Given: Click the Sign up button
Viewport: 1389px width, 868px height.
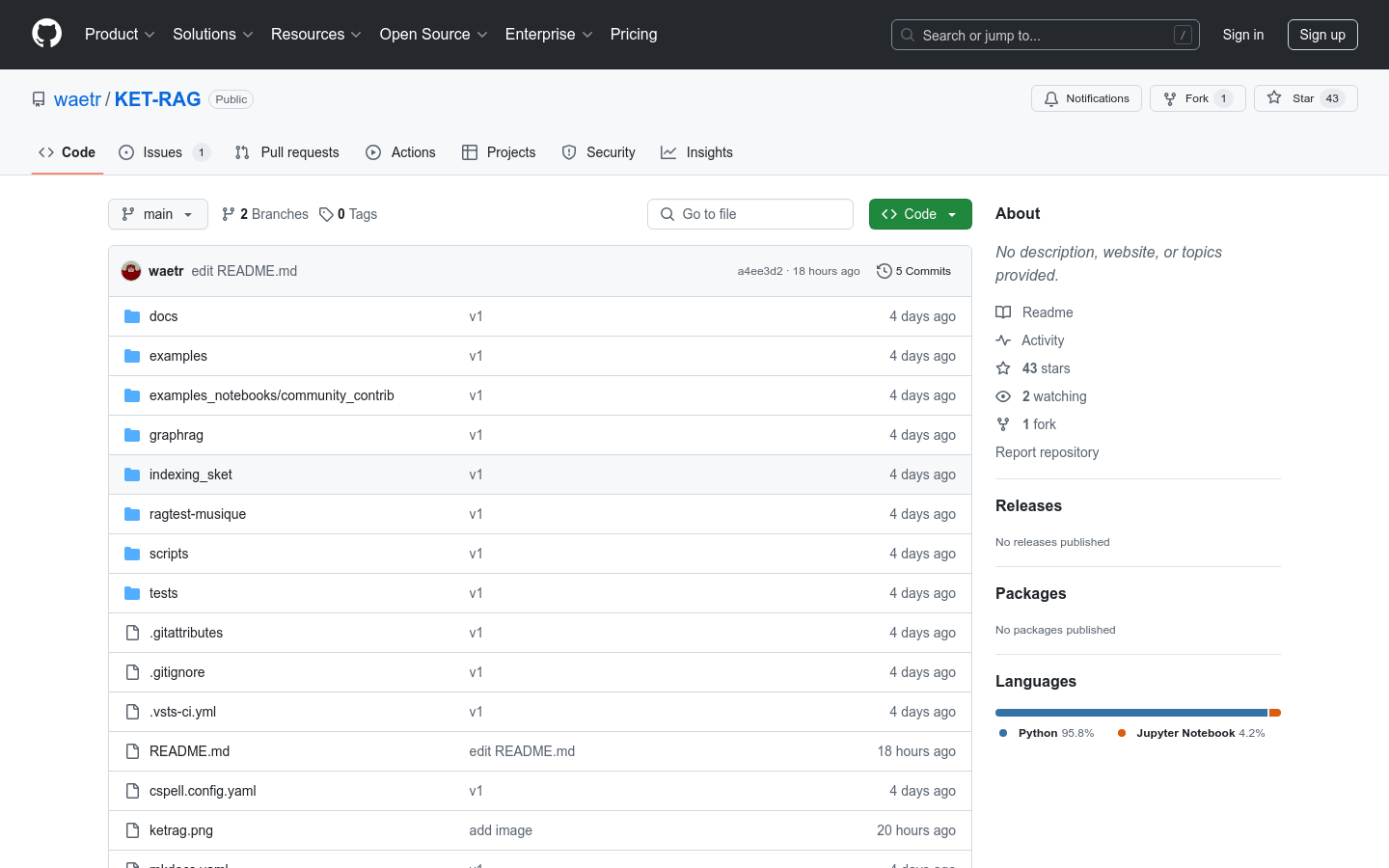Looking at the screenshot, I should coord(1322,35).
